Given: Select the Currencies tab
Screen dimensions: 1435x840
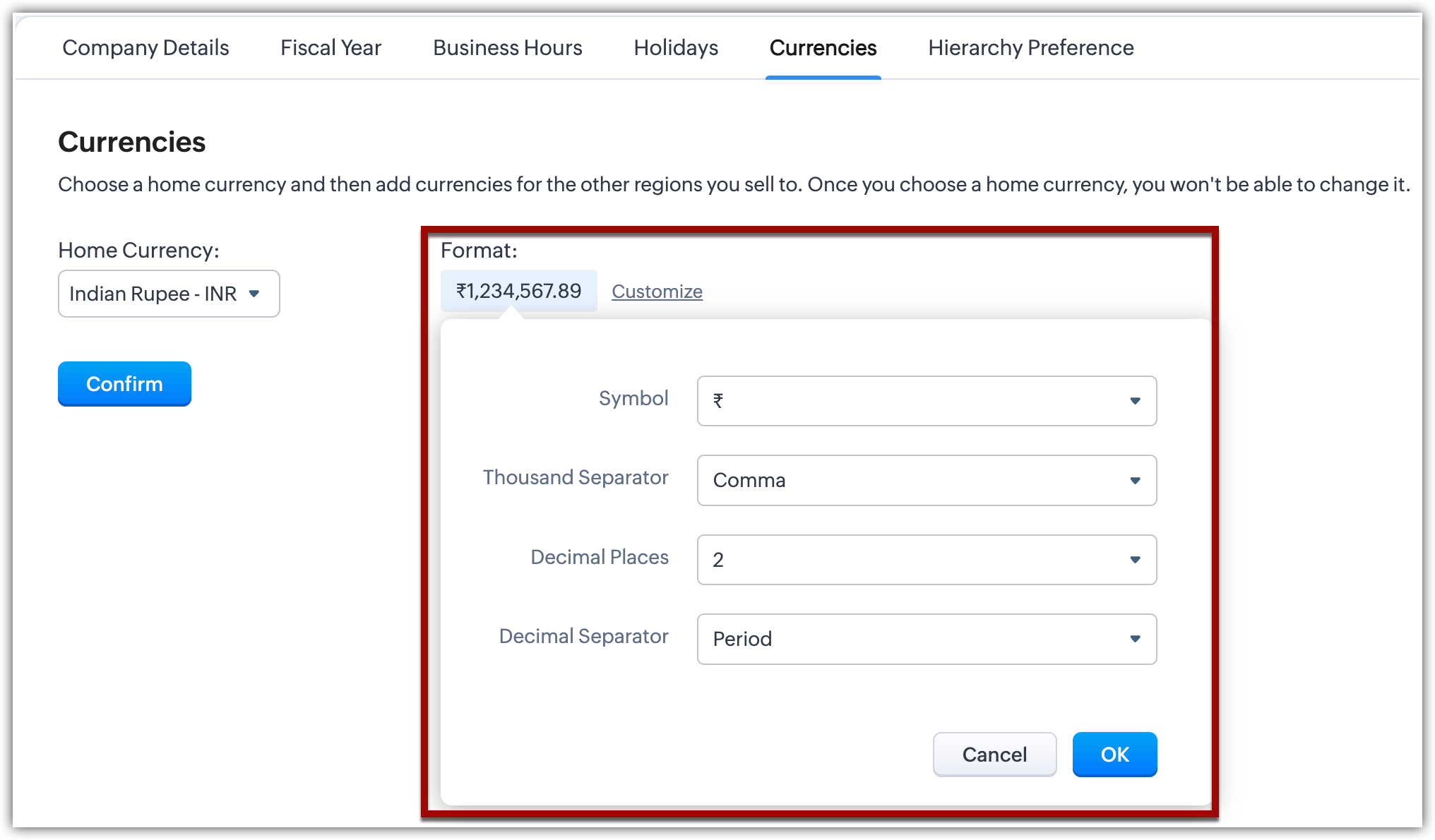Looking at the screenshot, I should pyautogui.click(x=823, y=48).
